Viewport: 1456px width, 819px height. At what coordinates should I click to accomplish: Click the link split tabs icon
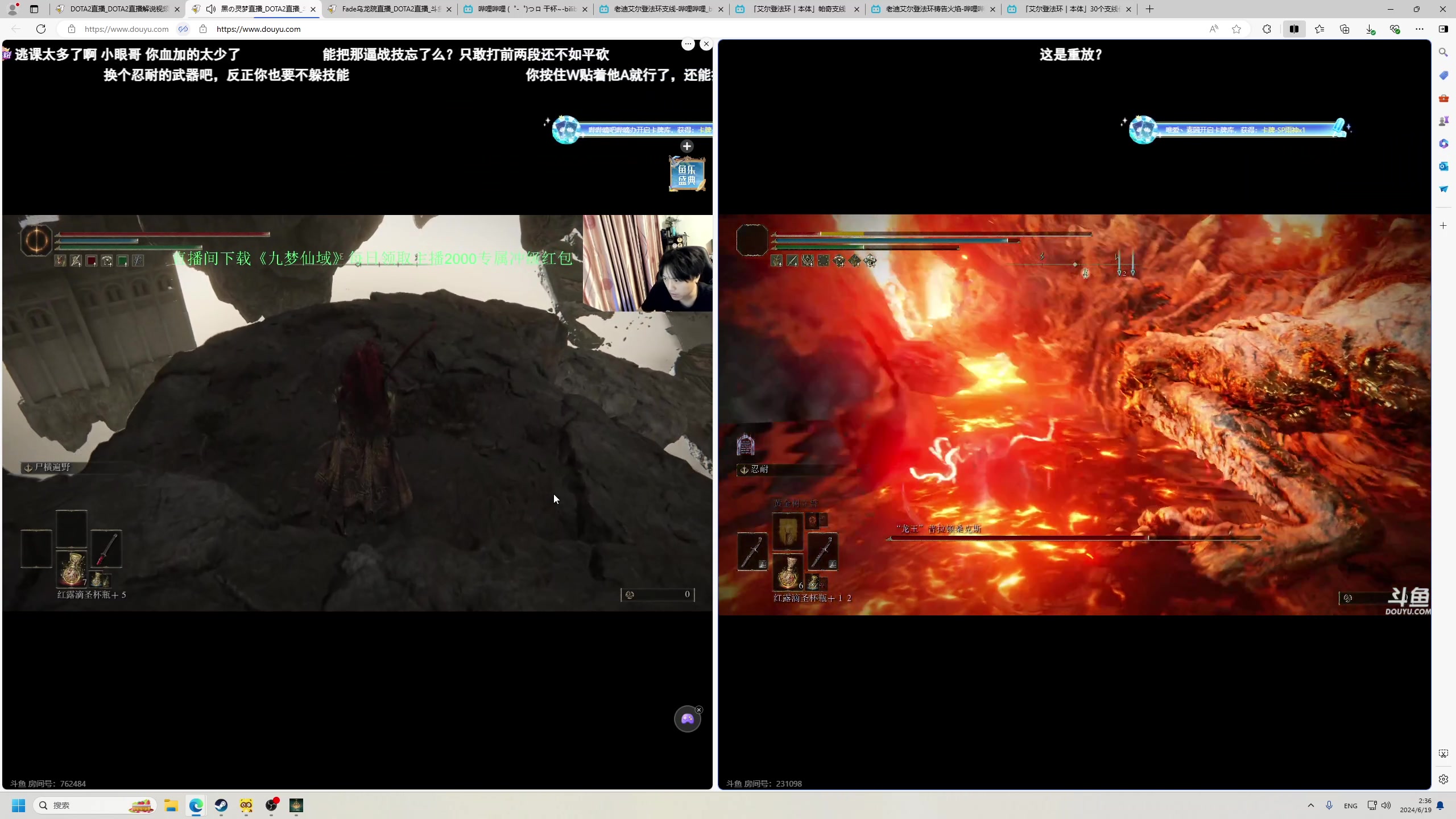[x=183, y=29]
